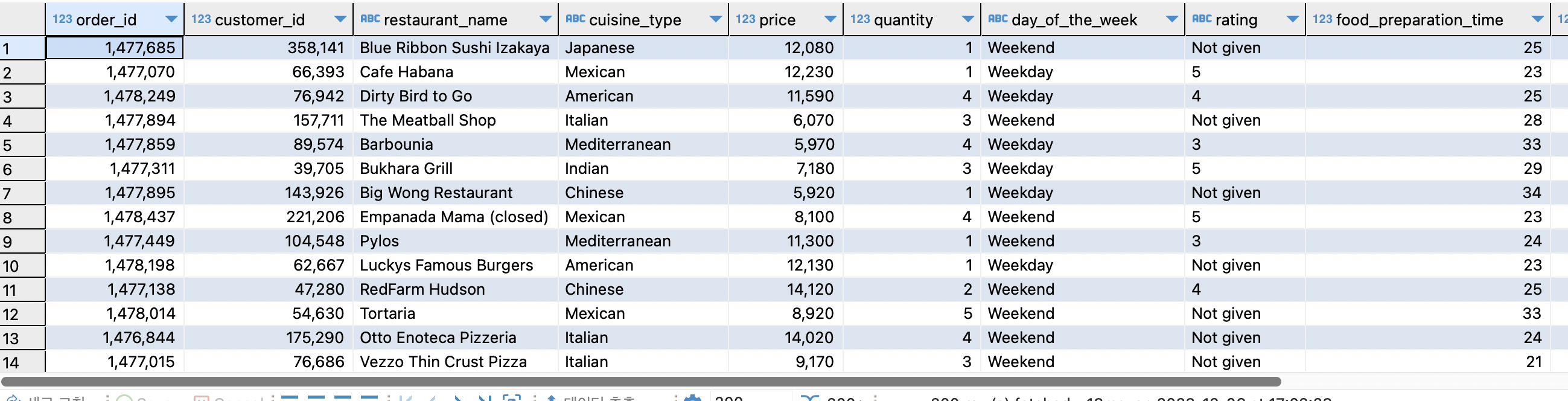The width and height of the screenshot is (1568, 401).
Task: Open the customer_id column filter arrow
Action: coord(340,19)
